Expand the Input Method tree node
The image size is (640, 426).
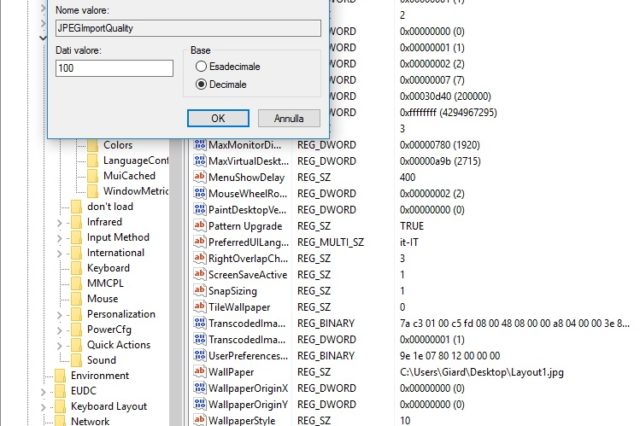click(x=60, y=238)
